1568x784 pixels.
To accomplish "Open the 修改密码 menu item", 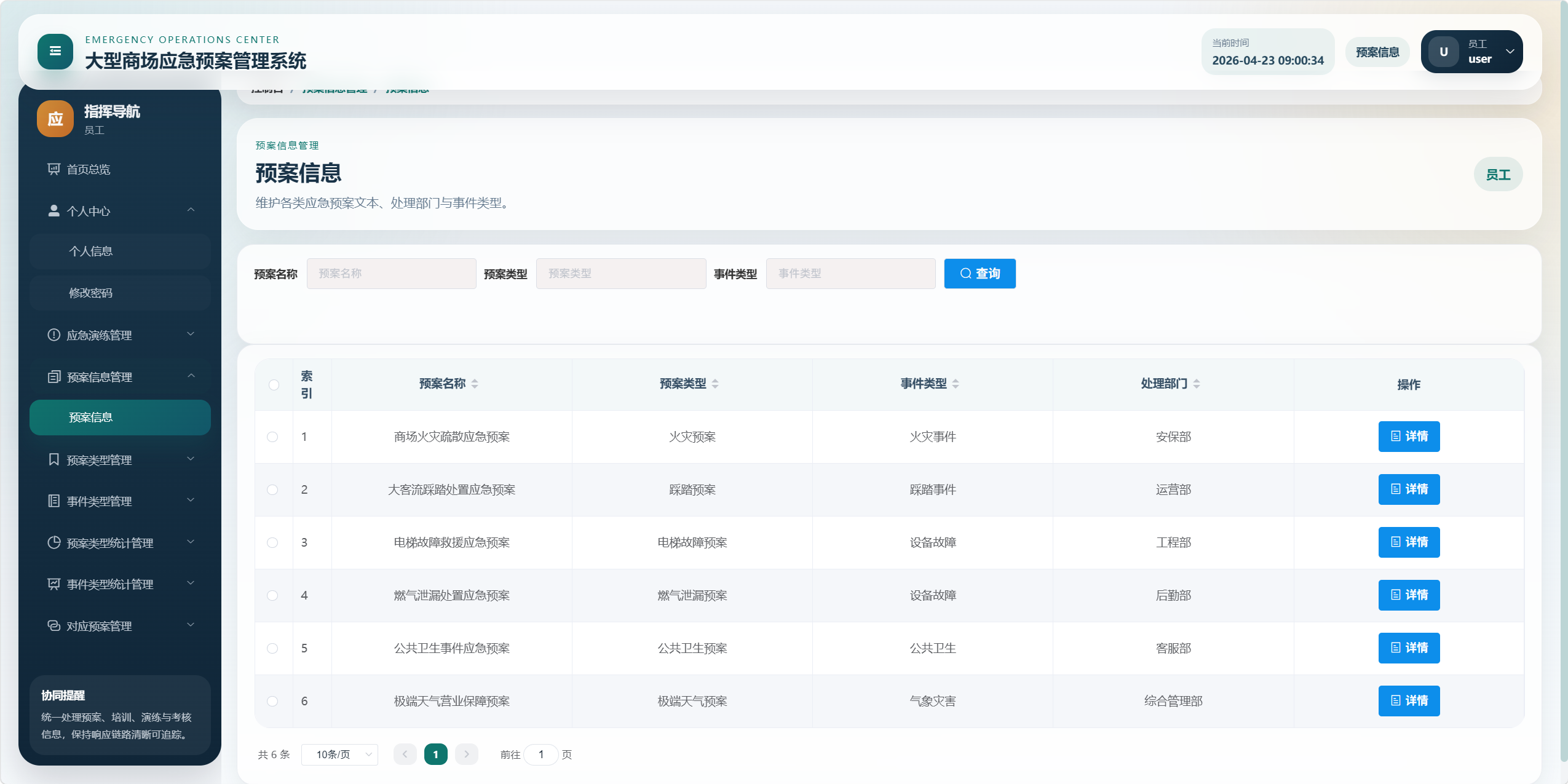I will 90,293.
